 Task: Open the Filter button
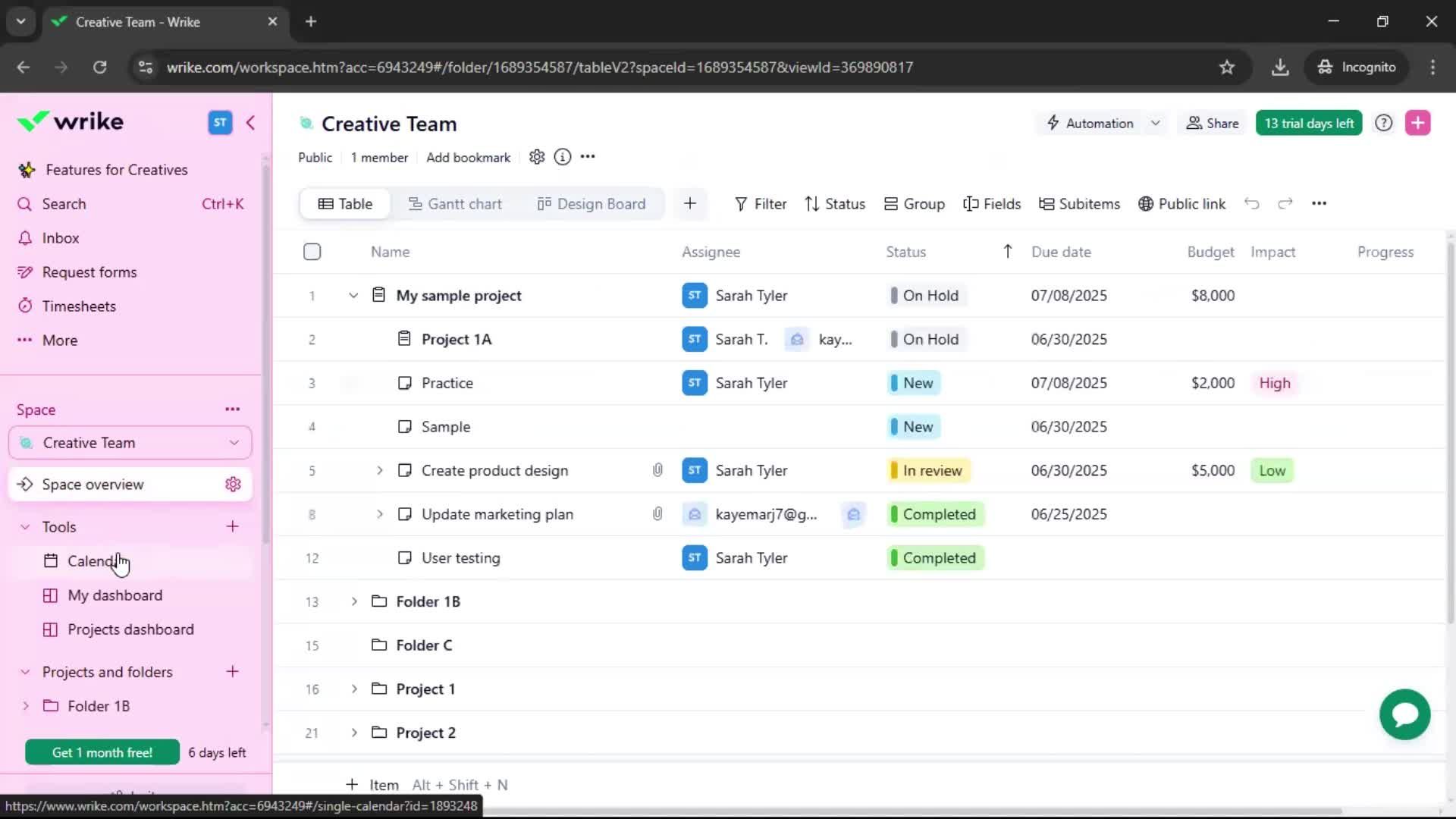(761, 203)
